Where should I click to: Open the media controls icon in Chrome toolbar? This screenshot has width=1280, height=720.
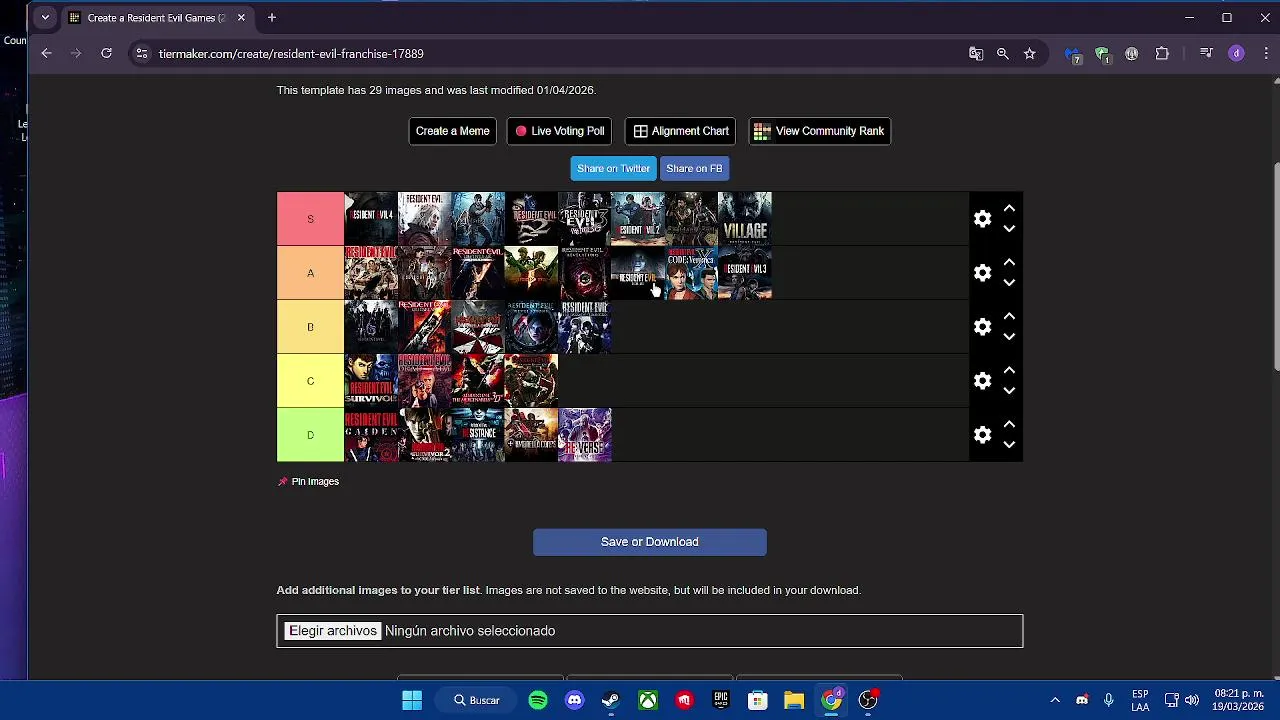click(1206, 54)
